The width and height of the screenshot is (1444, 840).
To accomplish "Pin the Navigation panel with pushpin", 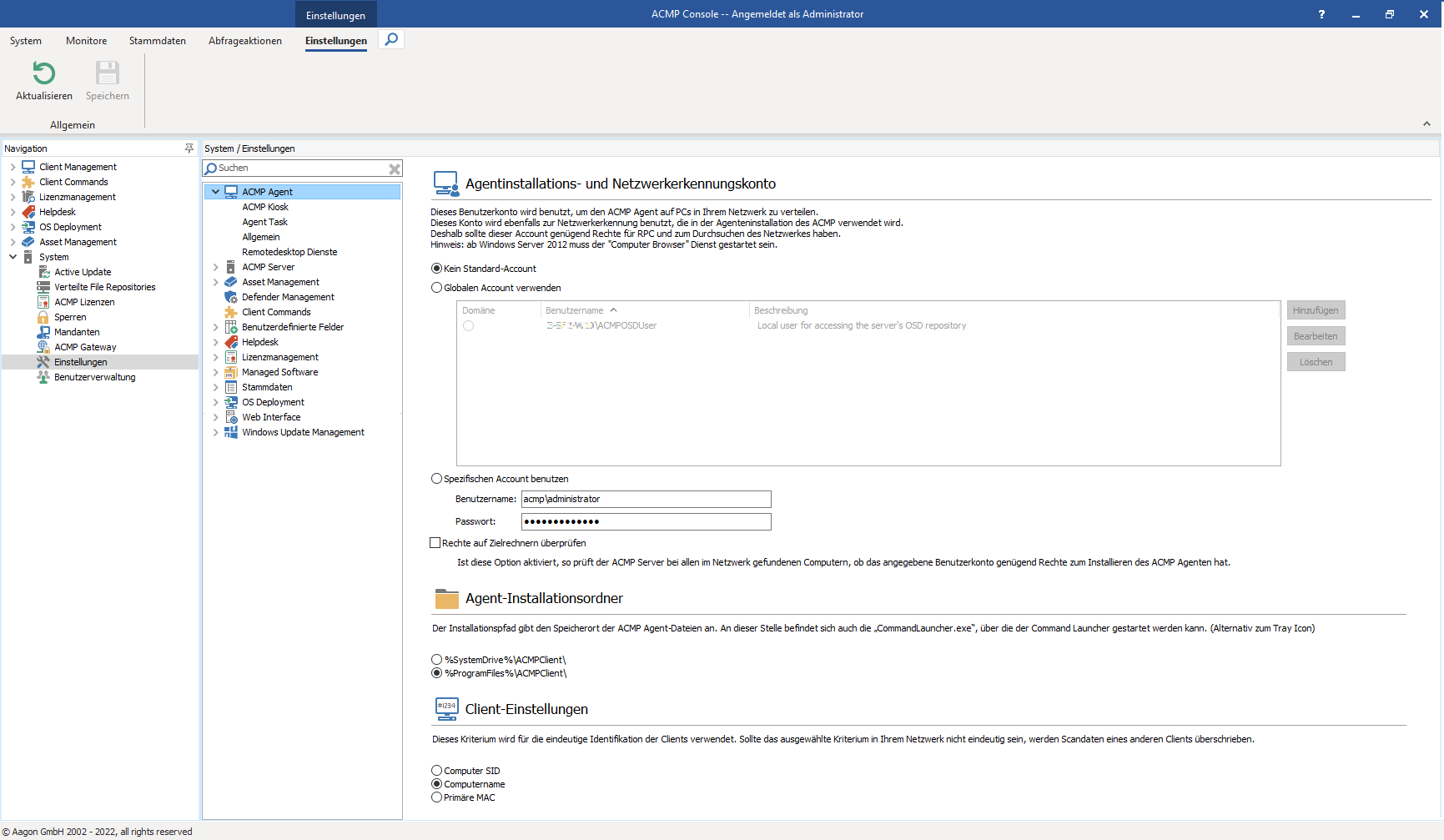I will 189,148.
